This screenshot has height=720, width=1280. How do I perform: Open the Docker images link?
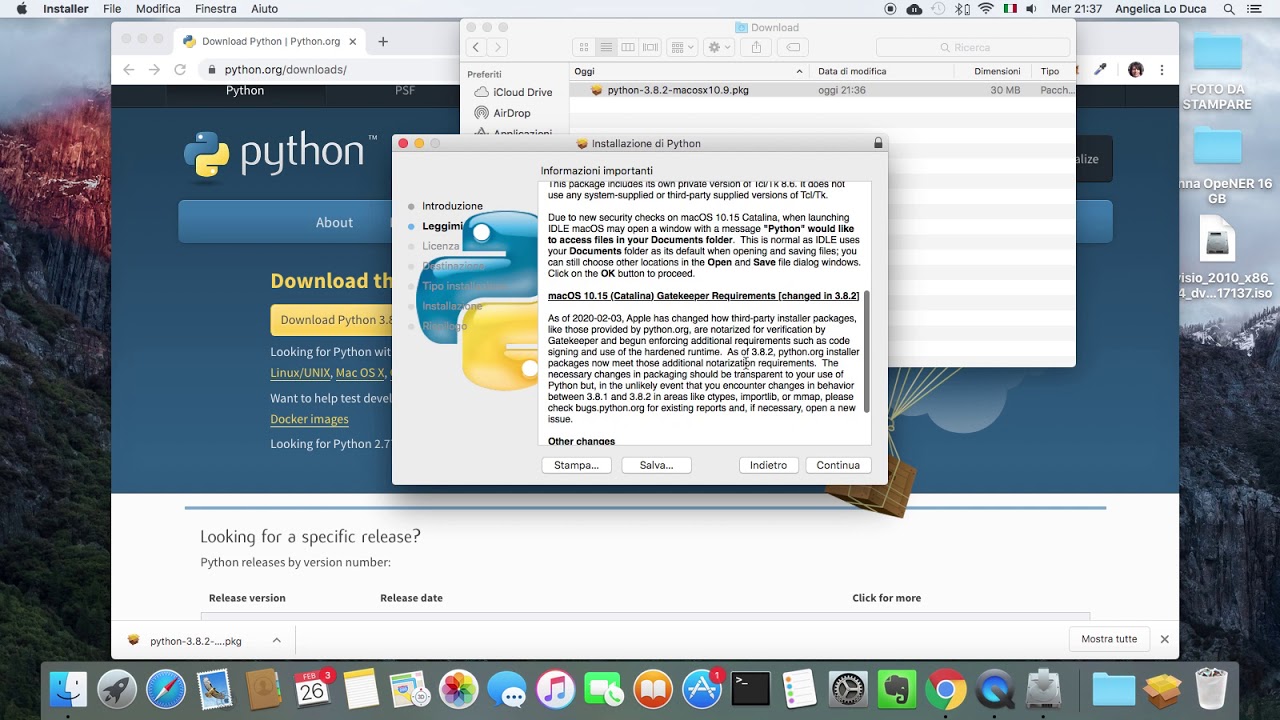309,419
